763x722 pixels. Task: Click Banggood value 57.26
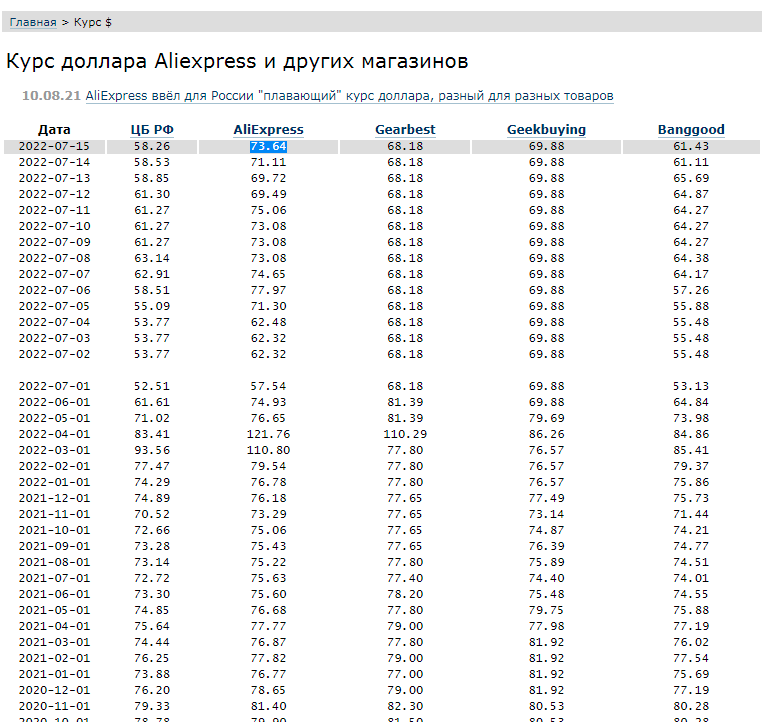tap(691, 290)
